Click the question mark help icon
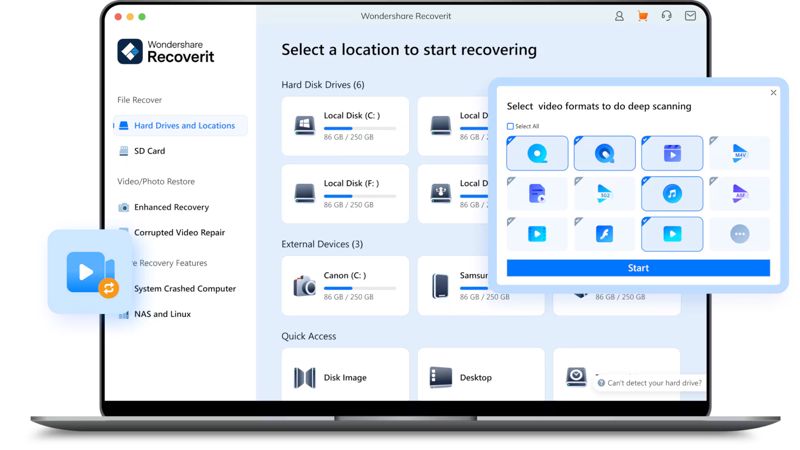This screenshot has height=450, width=800. 601,383
